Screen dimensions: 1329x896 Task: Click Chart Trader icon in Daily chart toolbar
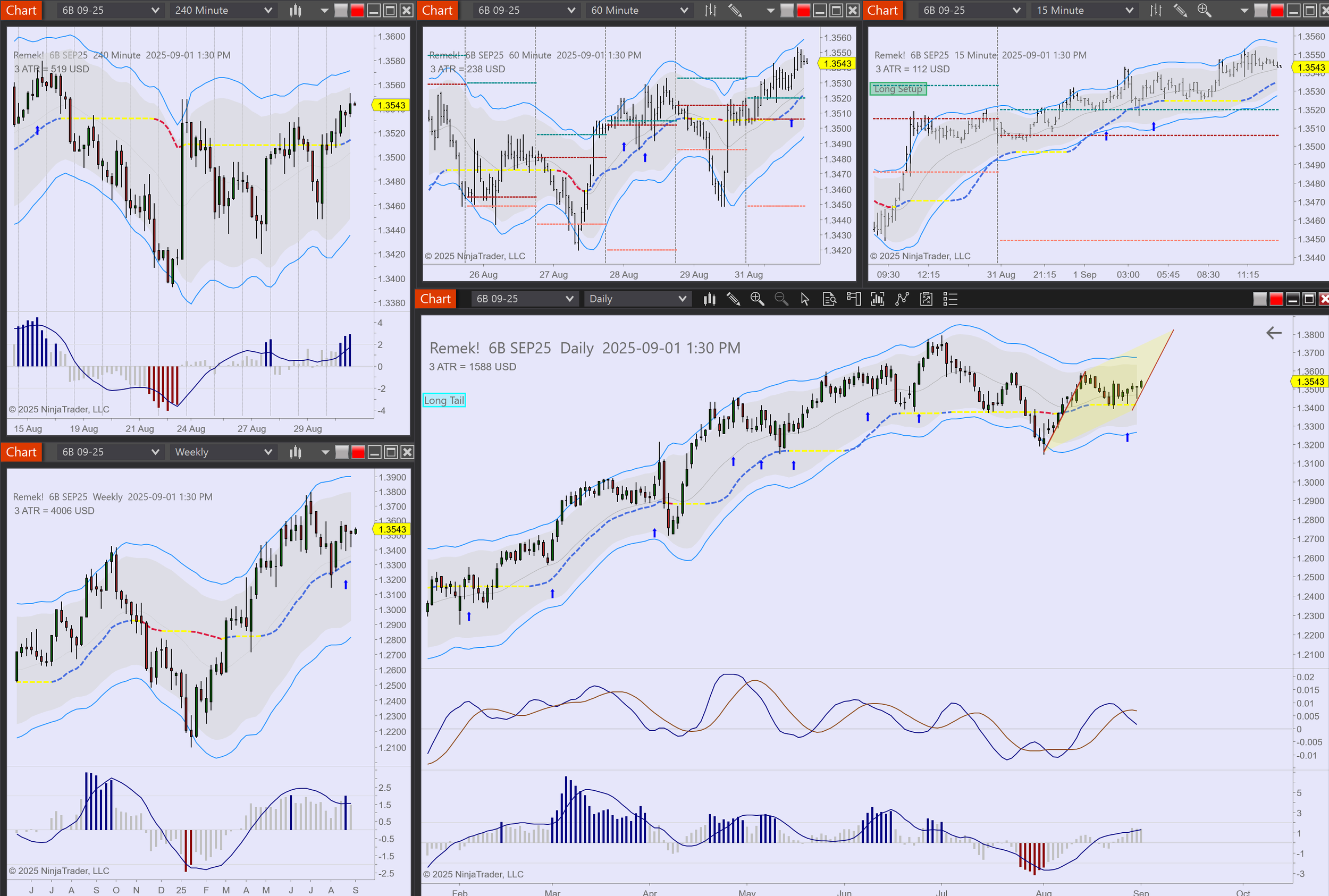[x=853, y=299]
